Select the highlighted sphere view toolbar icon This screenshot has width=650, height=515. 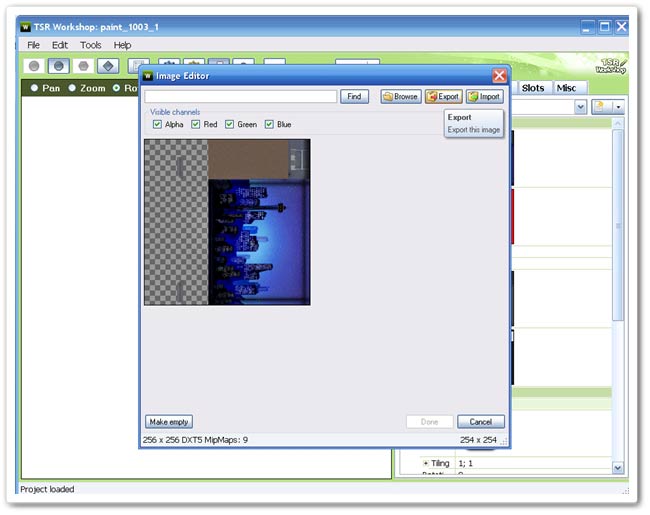[59, 66]
